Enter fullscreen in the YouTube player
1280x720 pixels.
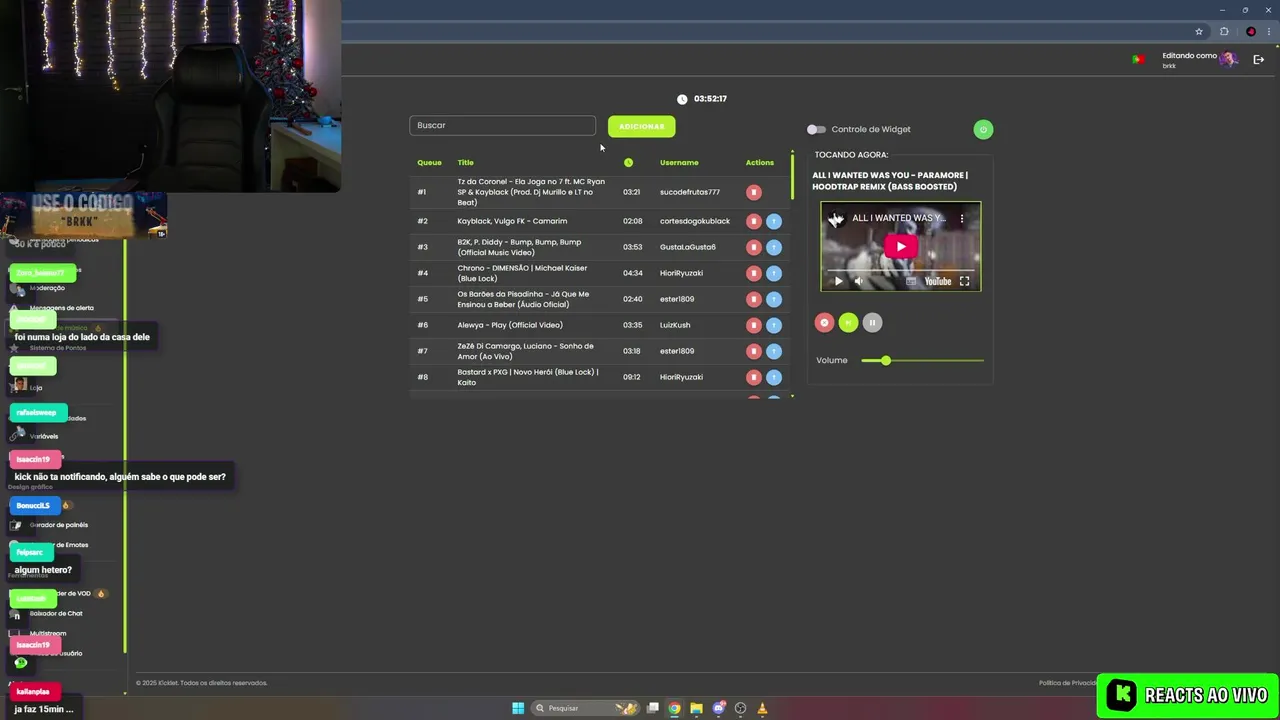(x=964, y=281)
